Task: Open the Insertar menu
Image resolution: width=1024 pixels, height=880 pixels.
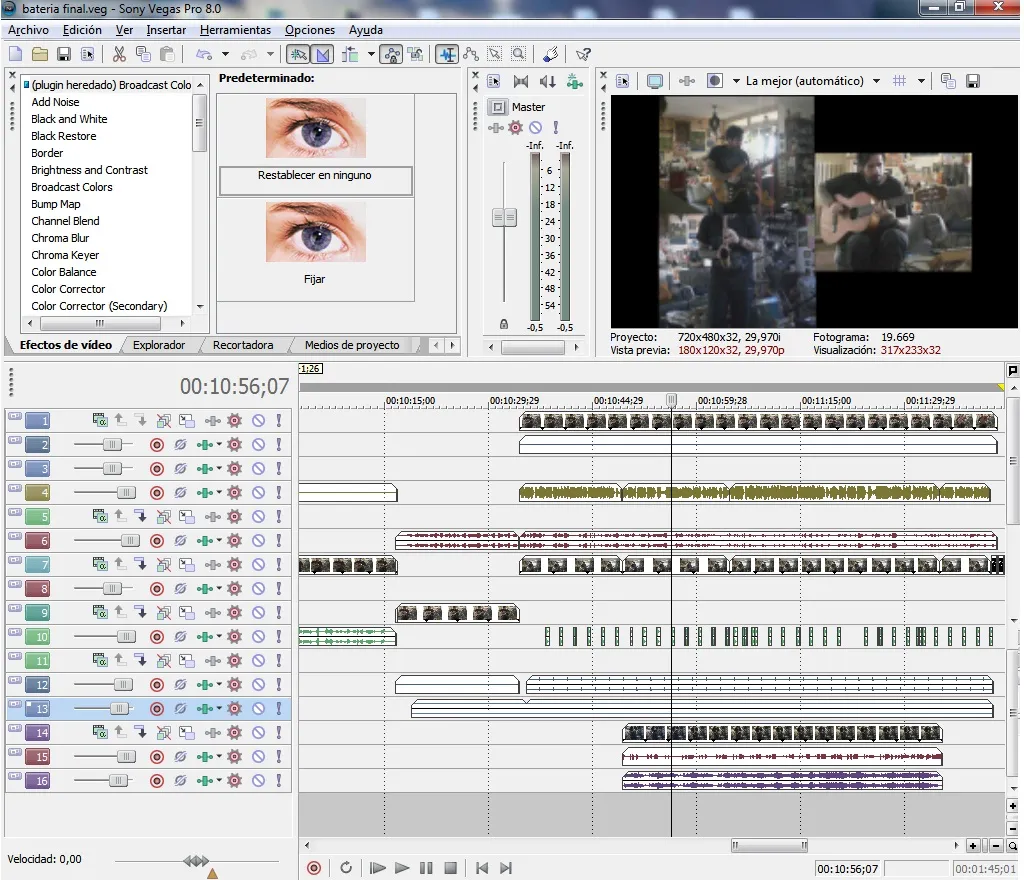Action: point(166,30)
